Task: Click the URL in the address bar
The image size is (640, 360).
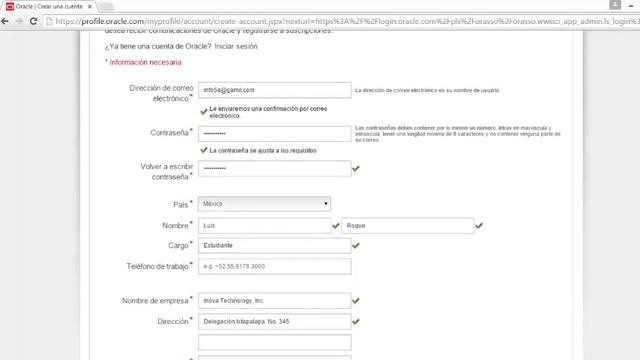Action: pos(347,21)
